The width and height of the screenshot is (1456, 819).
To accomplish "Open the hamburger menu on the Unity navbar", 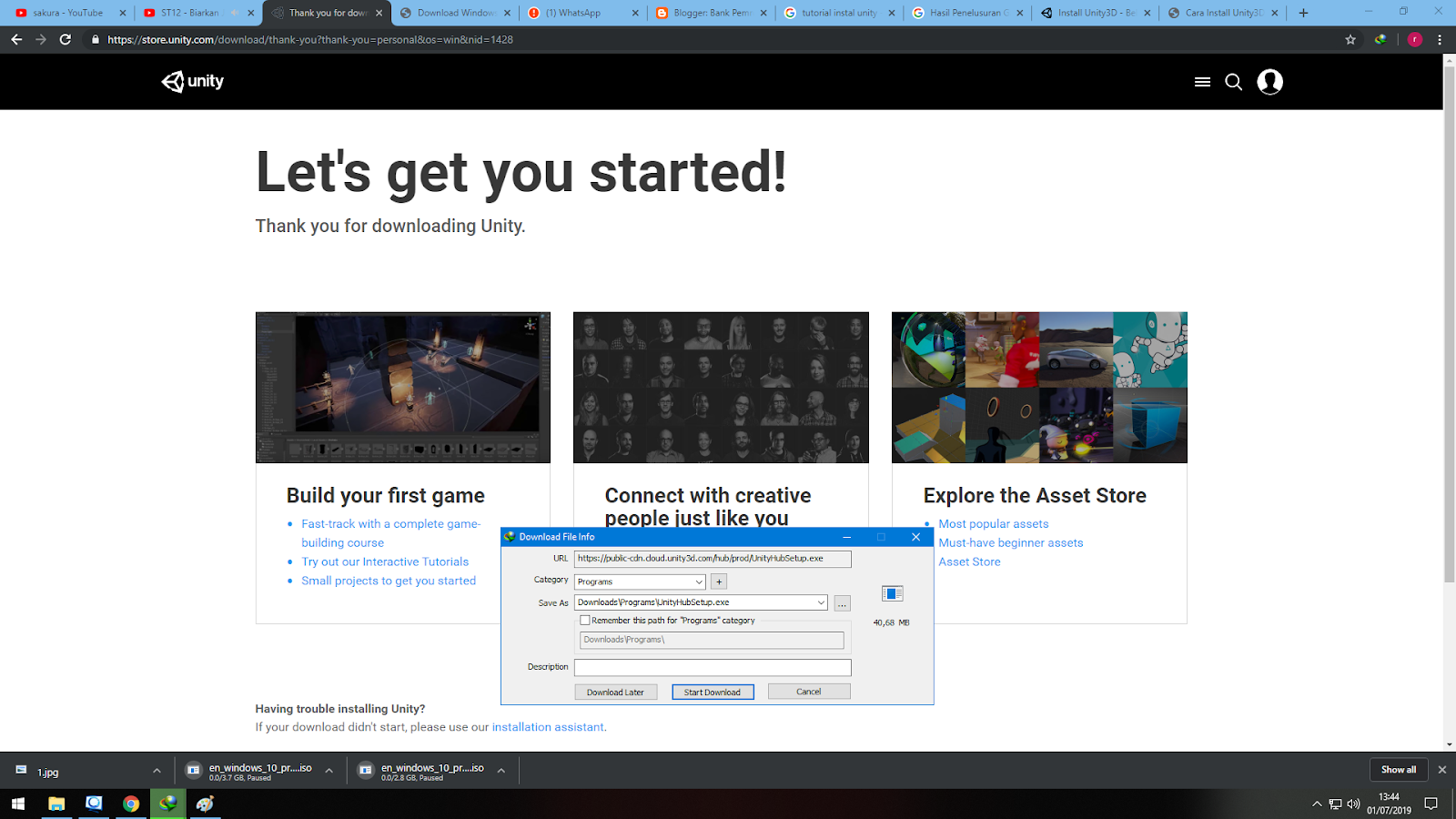I will (x=1202, y=81).
